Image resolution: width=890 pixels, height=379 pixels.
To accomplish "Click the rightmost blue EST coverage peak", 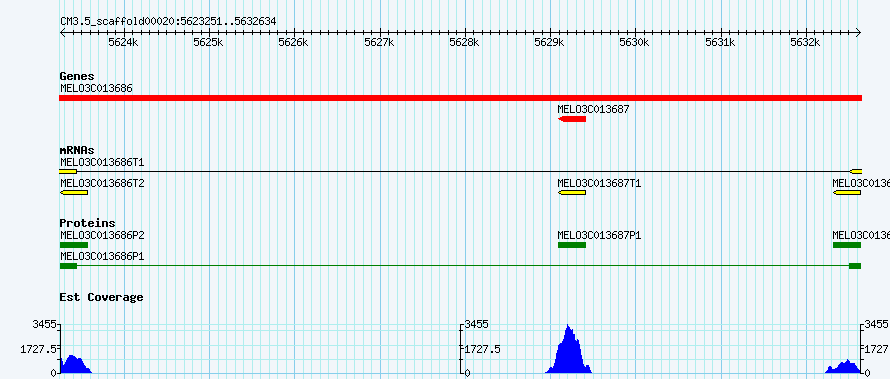I will [843, 367].
